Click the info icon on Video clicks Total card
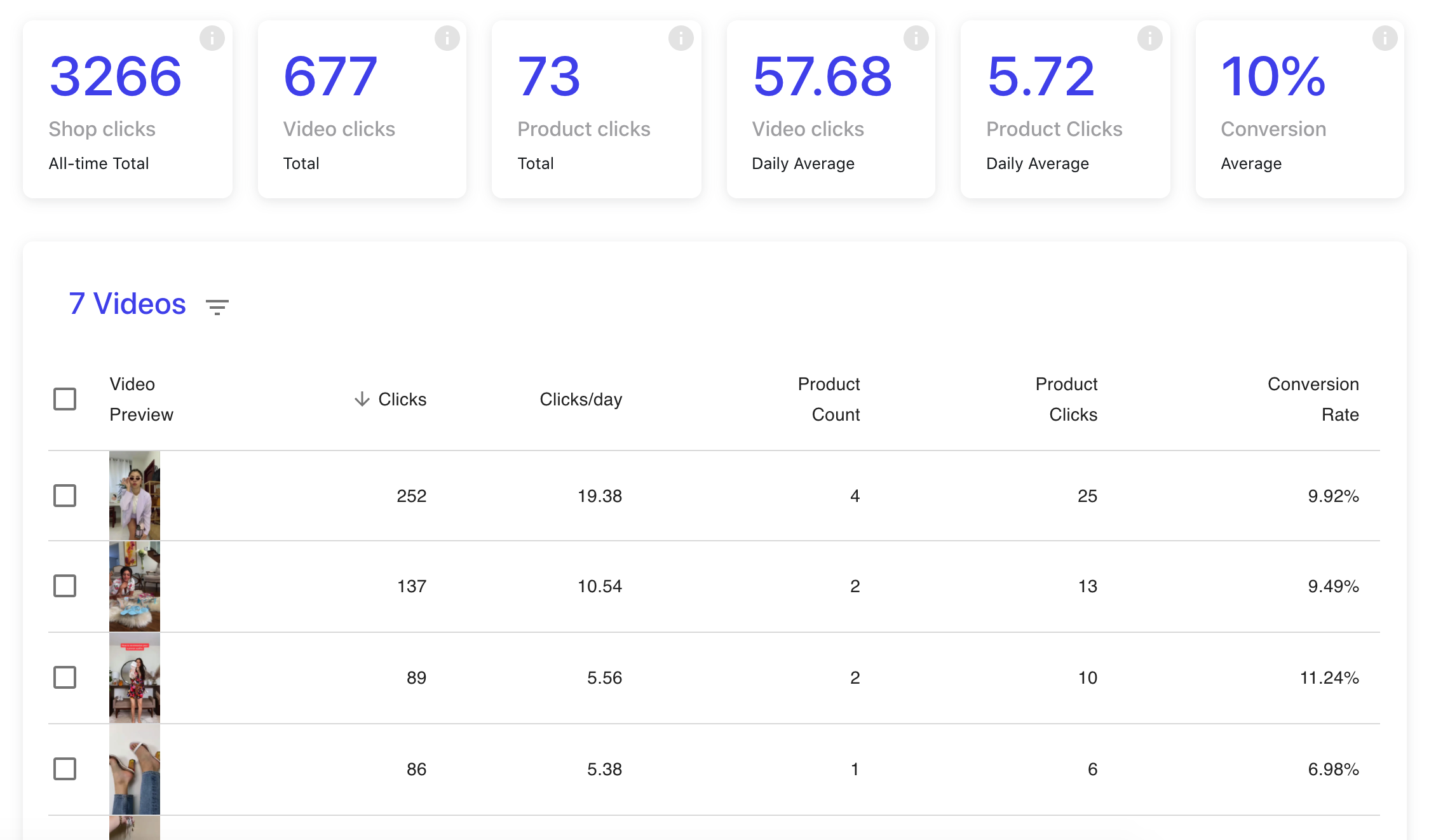This screenshot has height=840, width=1436. [447, 37]
